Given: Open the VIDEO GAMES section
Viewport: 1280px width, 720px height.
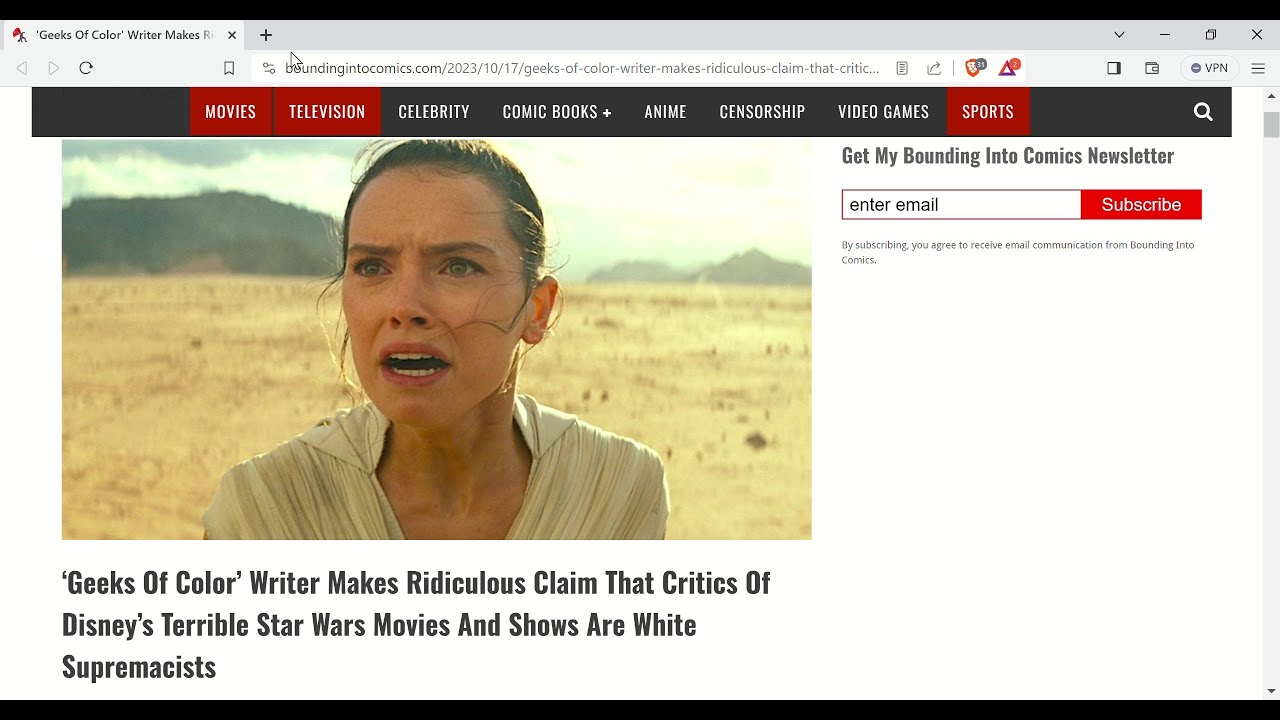Looking at the screenshot, I should [884, 112].
